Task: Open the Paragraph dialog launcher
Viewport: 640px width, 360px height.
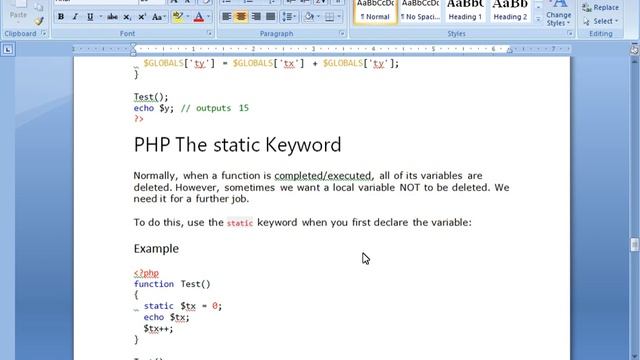Action: click(342, 33)
